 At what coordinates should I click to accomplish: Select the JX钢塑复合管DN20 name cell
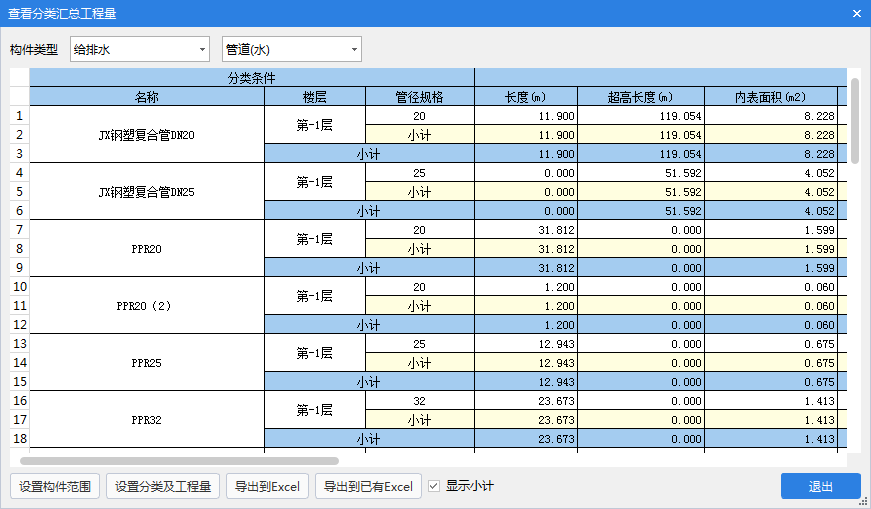click(147, 135)
